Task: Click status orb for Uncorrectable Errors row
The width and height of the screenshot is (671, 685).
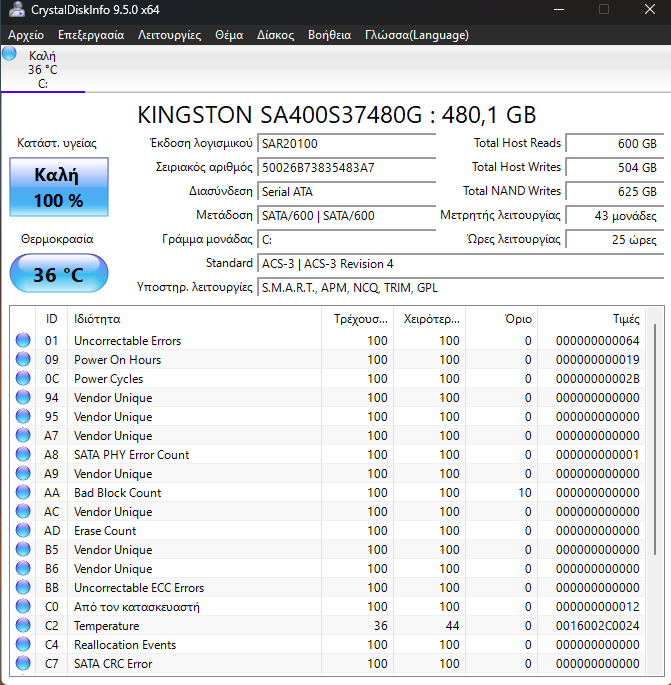Action: (x=23, y=340)
